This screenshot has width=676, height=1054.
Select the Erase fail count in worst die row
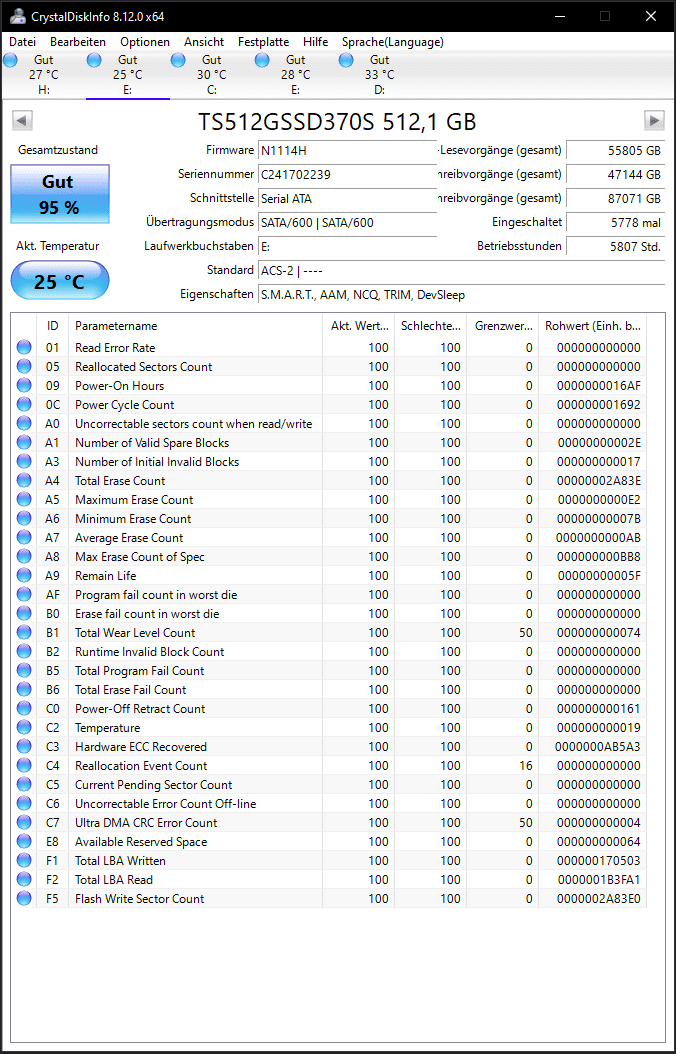329,614
